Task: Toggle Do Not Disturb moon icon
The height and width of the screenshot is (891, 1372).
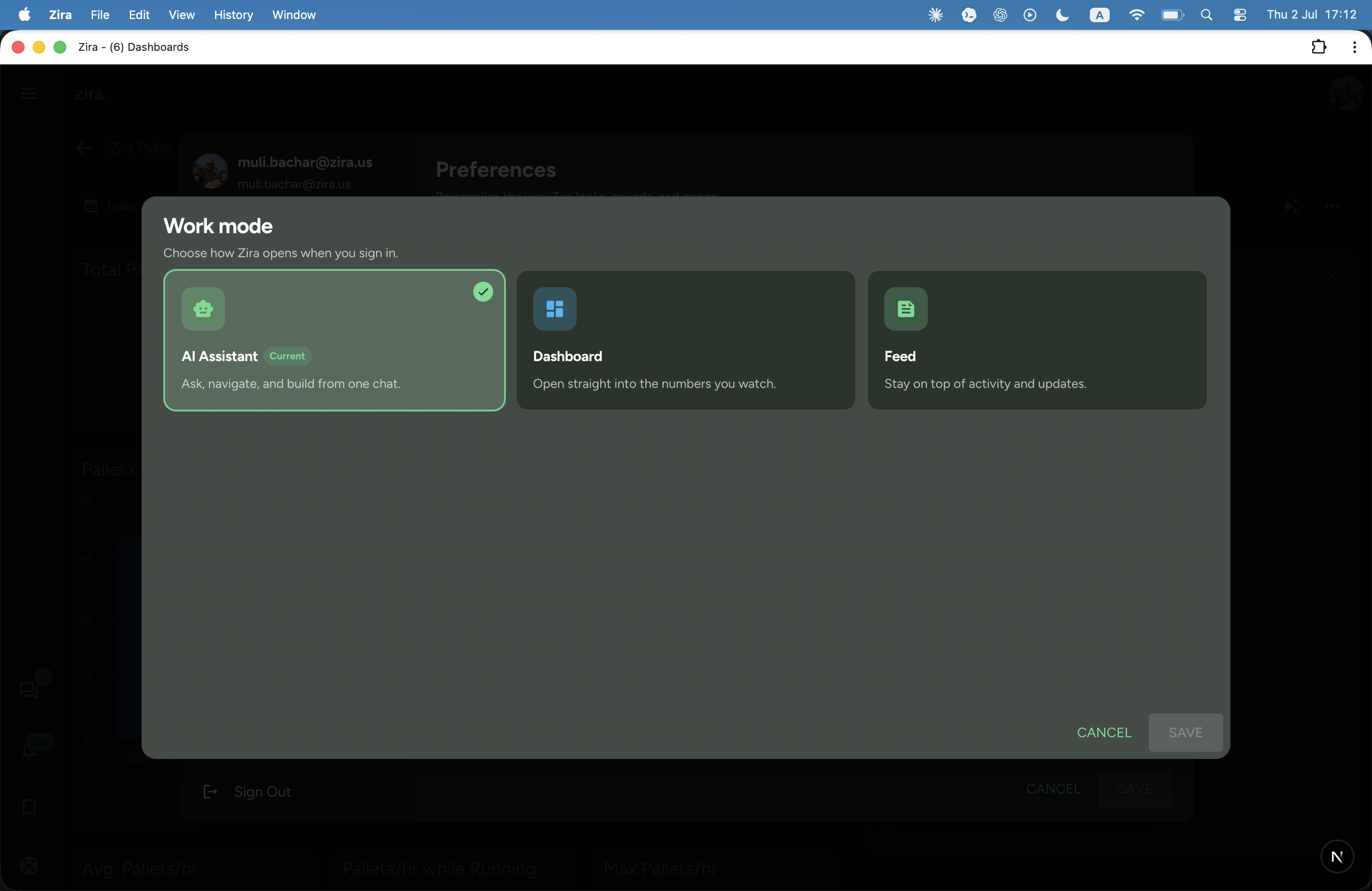Action: click(1062, 15)
